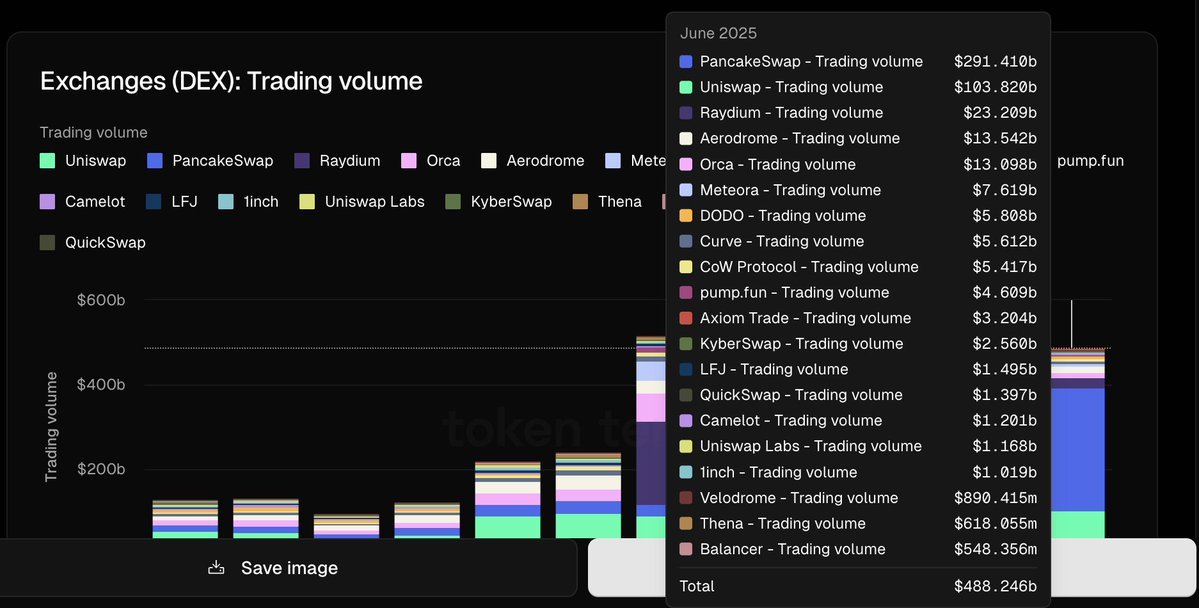Click the Balancer - Trading volume tooltip row

pyautogui.click(x=858, y=549)
